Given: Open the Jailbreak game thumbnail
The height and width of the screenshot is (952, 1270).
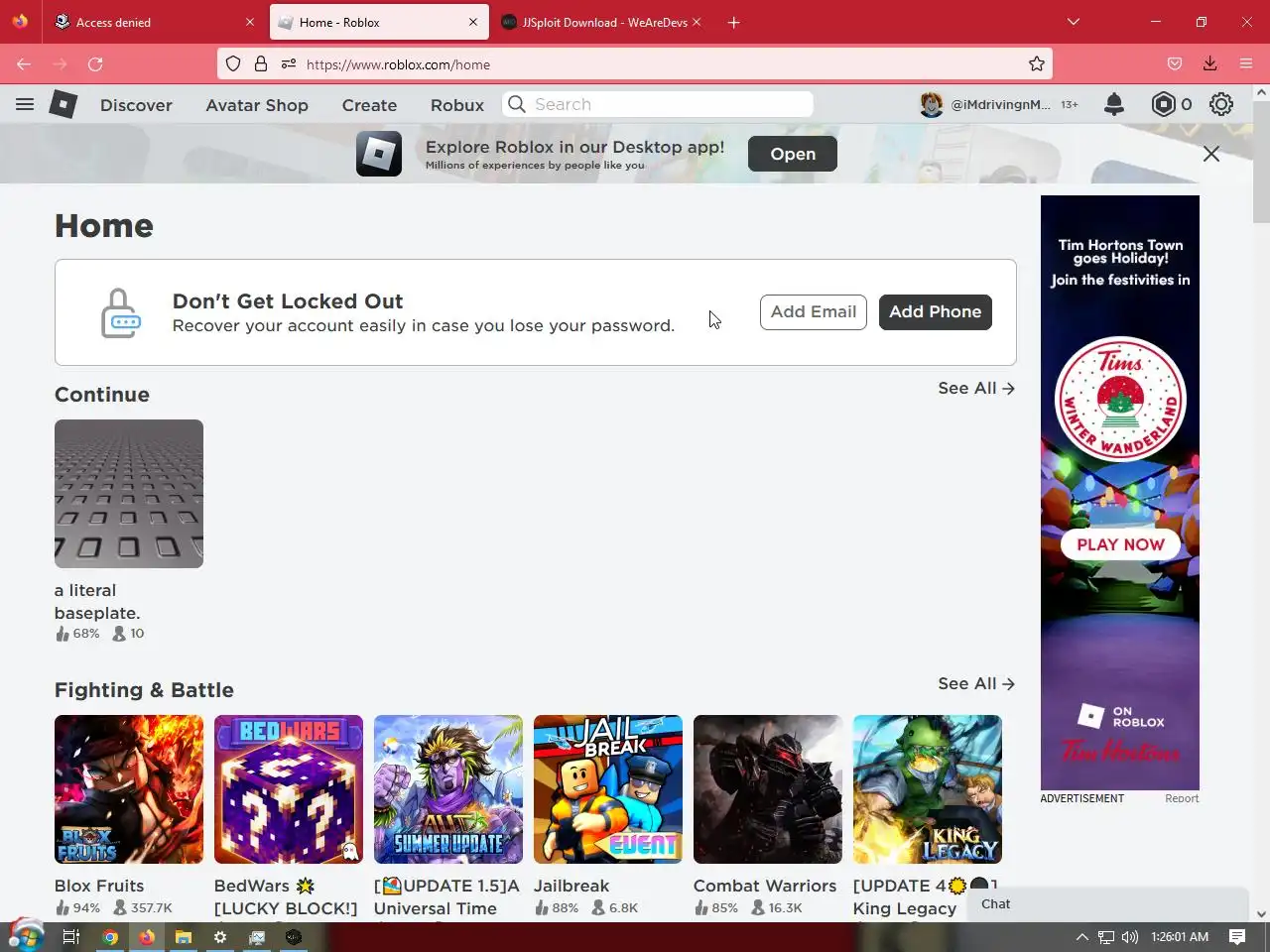Looking at the screenshot, I should (x=608, y=789).
